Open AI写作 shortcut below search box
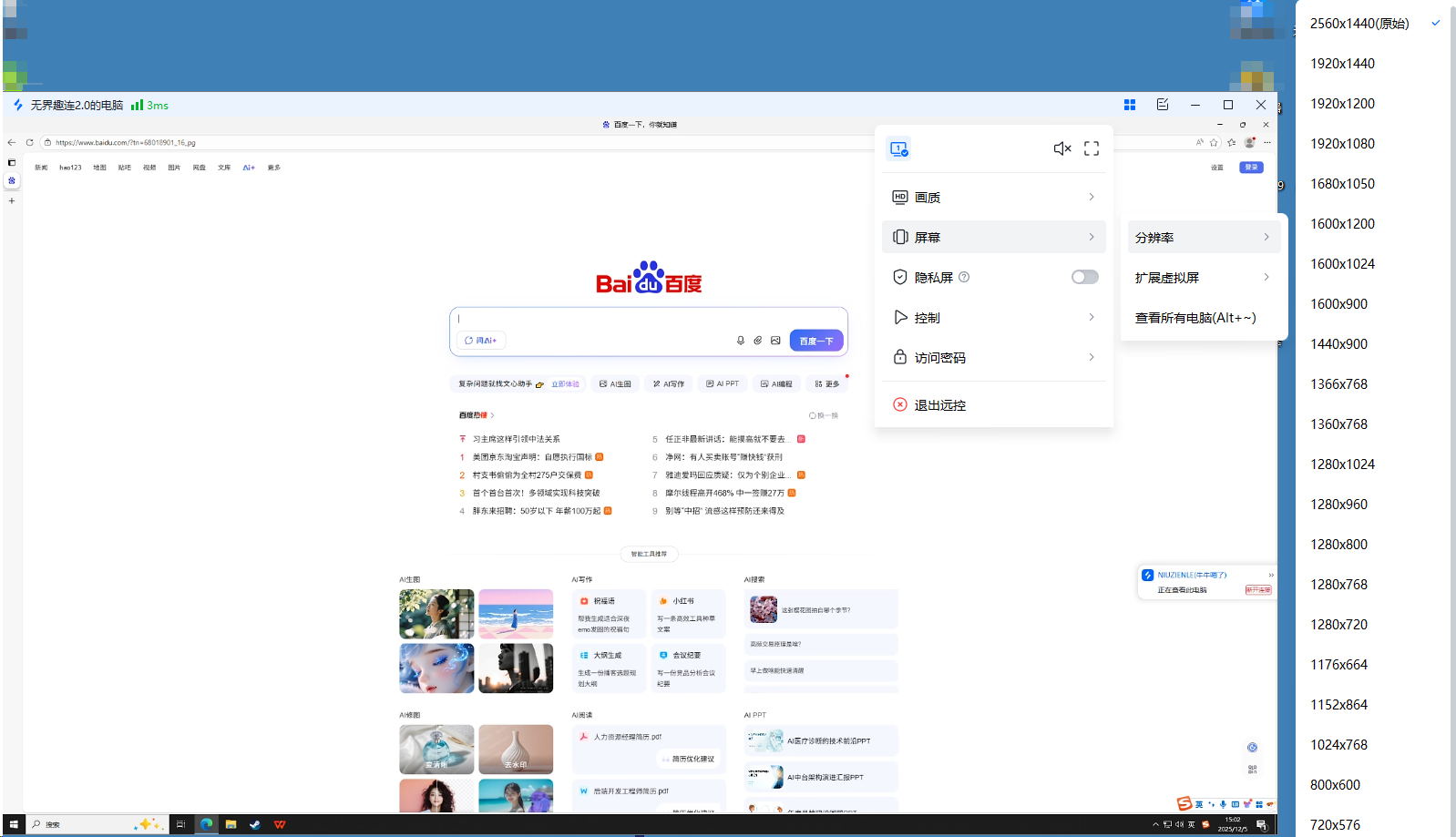 pos(669,384)
